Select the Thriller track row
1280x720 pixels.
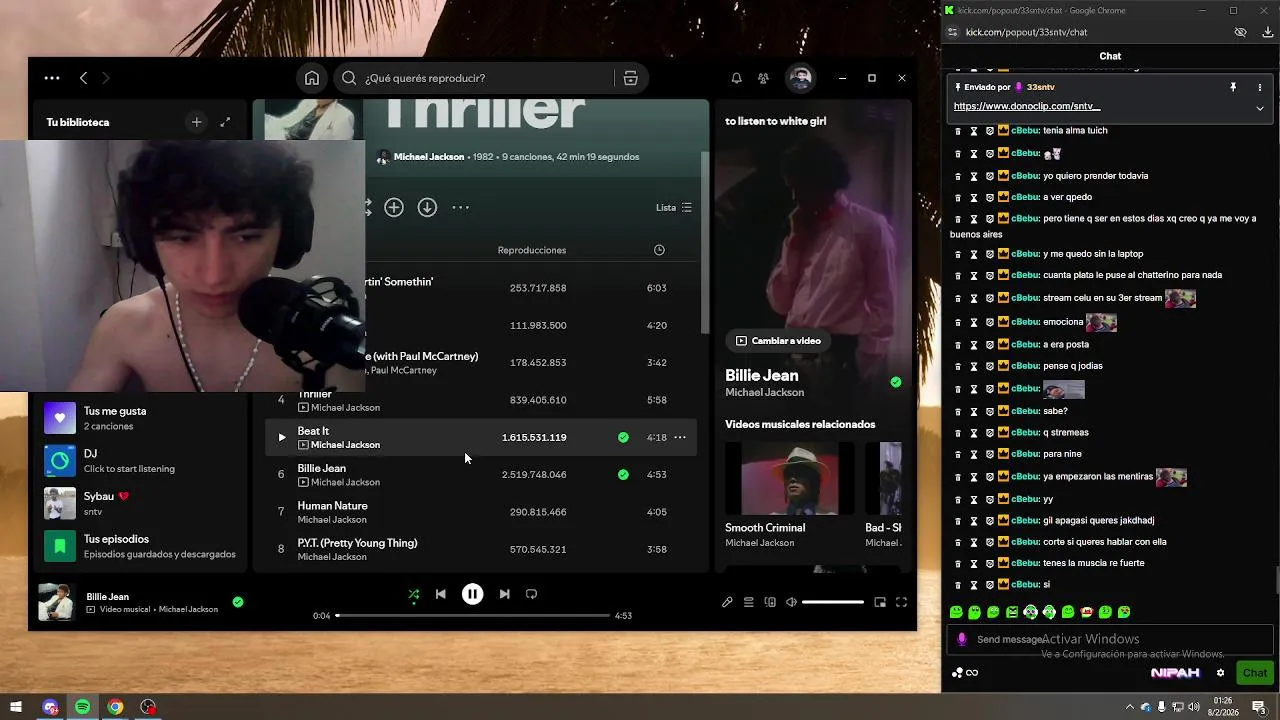pyautogui.click(x=481, y=400)
